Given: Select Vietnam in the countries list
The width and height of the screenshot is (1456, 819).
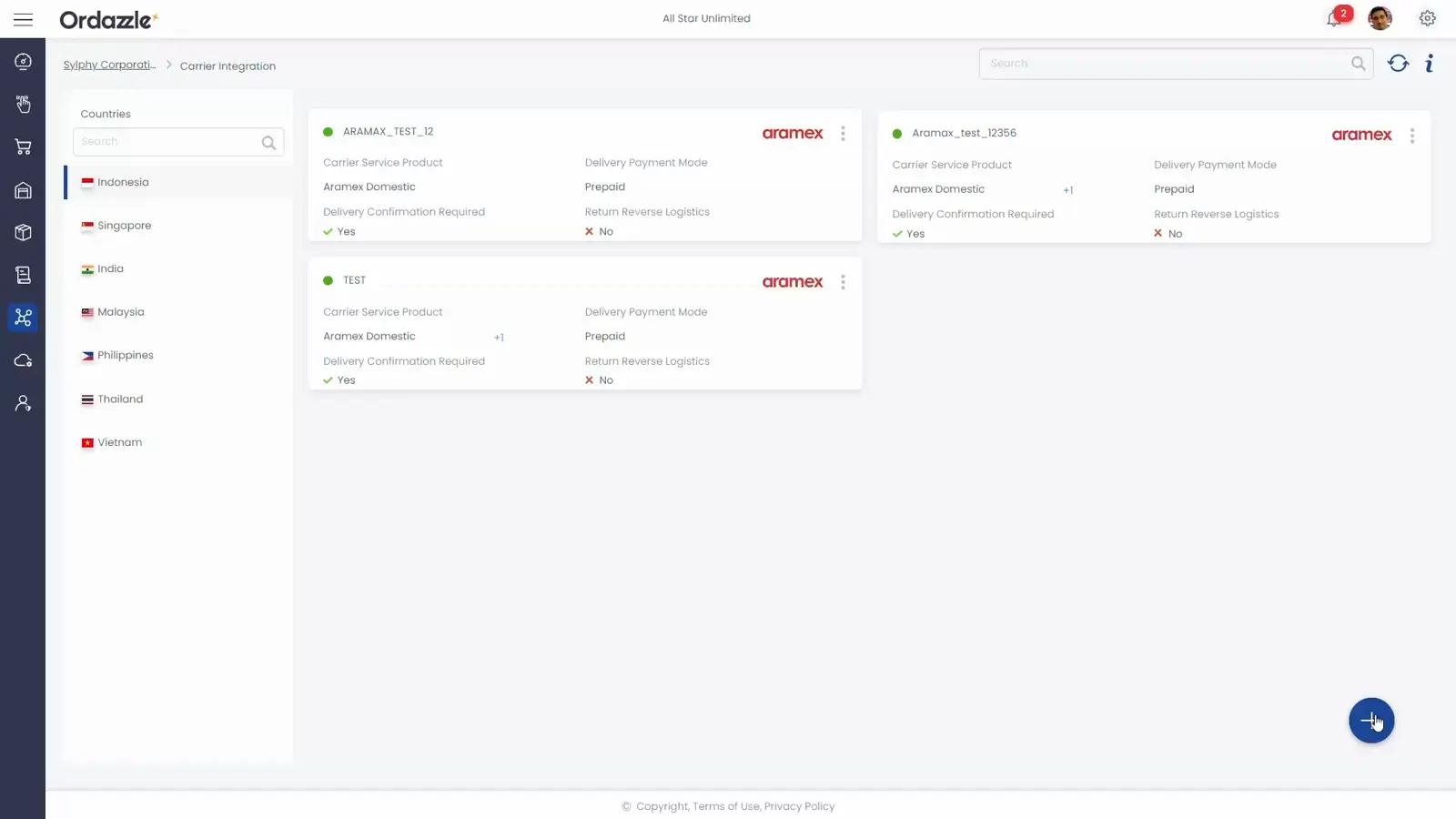Looking at the screenshot, I should [178, 442].
